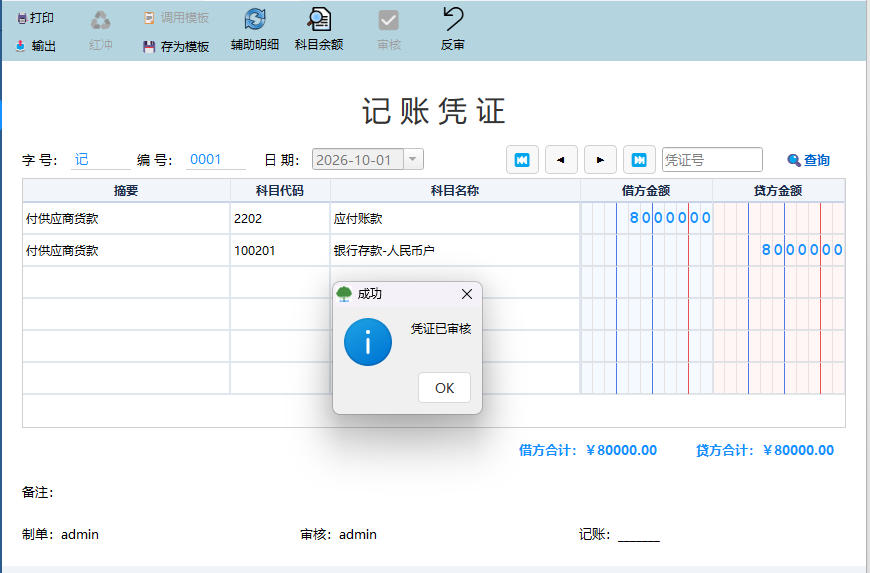Click the 凭证已审核 message text
870x573 pixels.
[441, 329]
